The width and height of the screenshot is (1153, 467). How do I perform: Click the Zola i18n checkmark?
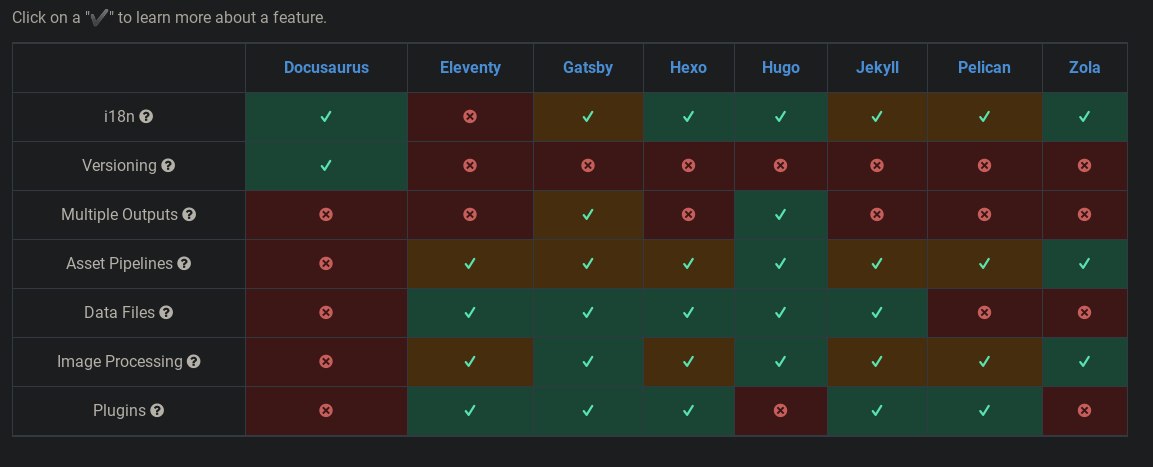click(x=1085, y=116)
